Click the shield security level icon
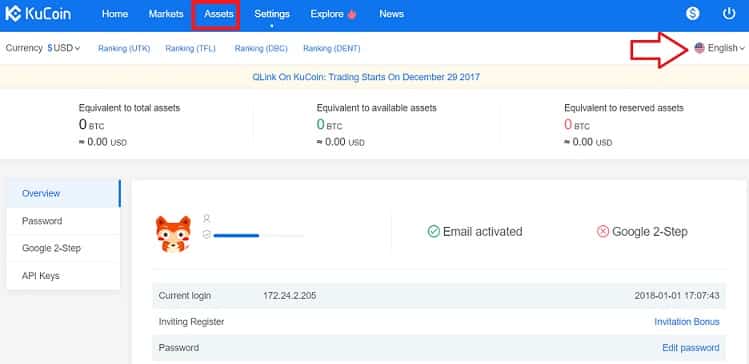The height and width of the screenshot is (364, 749). tap(206, 235)
